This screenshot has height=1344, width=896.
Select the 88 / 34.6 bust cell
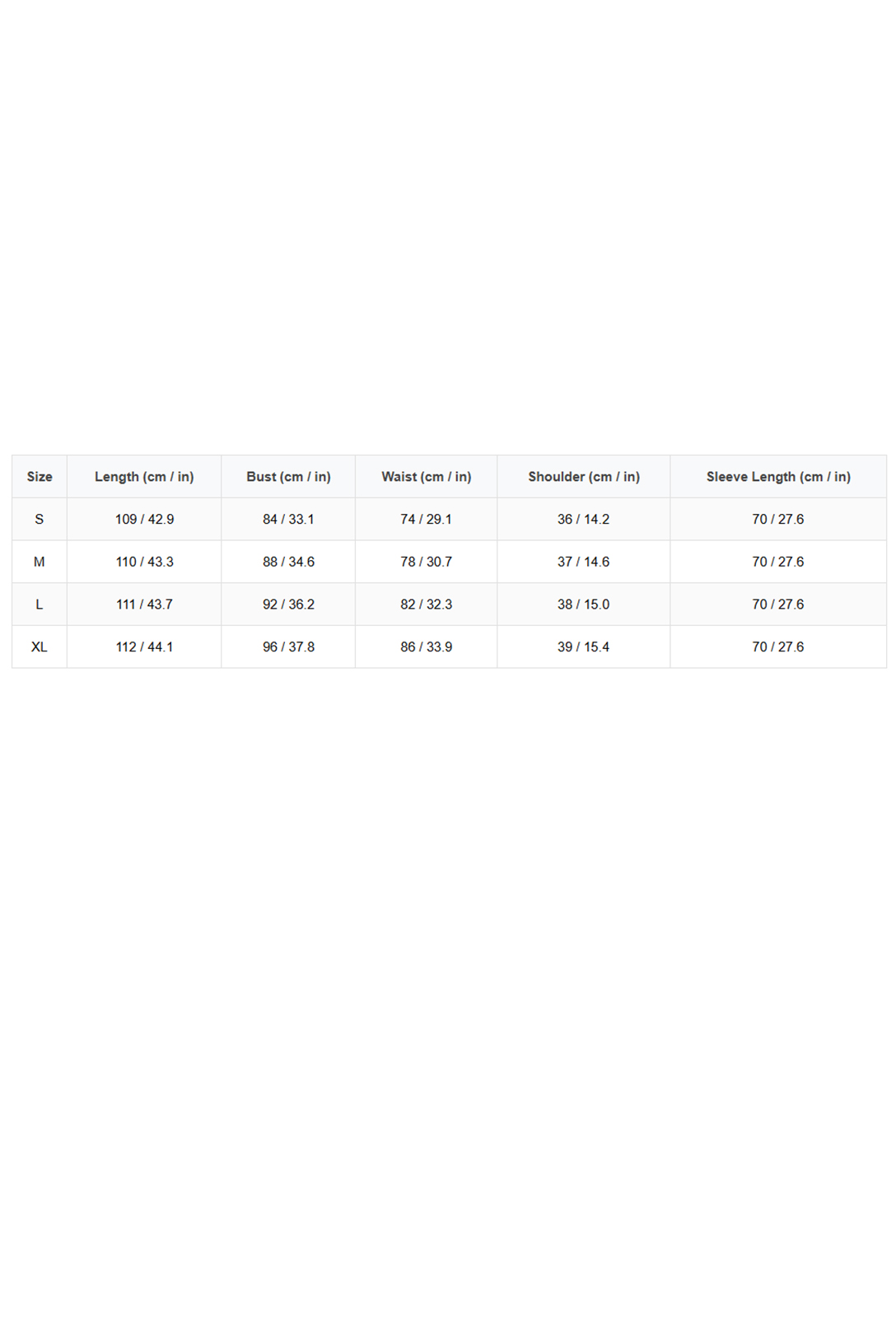click(x=288, y=562)
